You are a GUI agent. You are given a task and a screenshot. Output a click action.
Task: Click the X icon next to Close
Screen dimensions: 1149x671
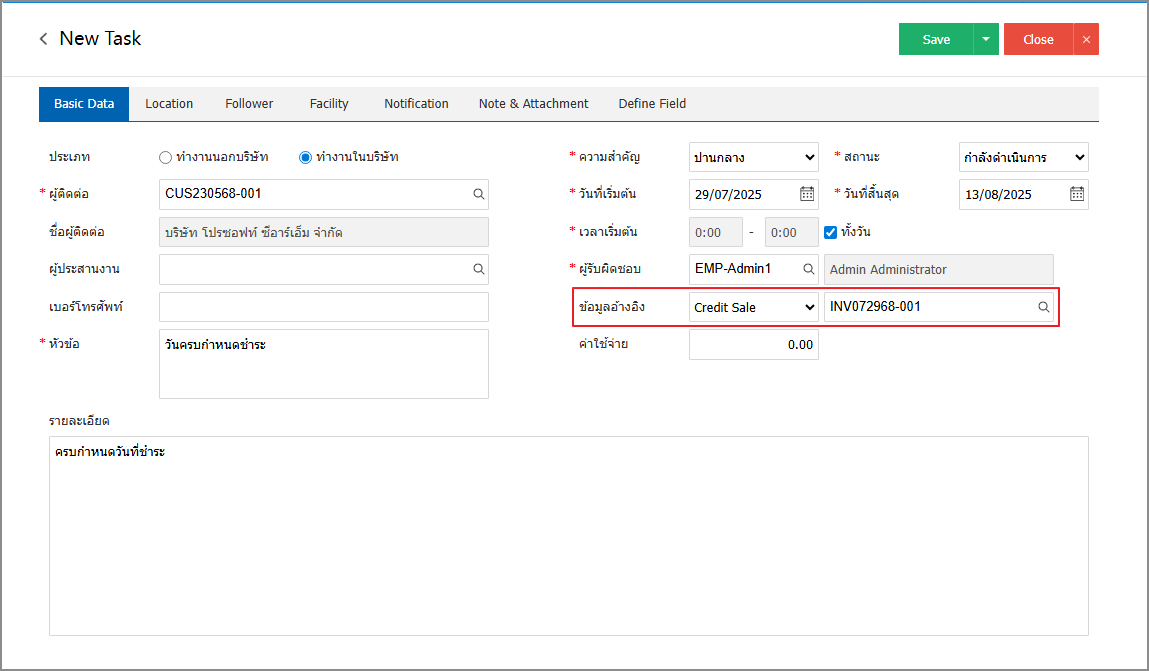pyautogui.click(x=1086, y=39)
